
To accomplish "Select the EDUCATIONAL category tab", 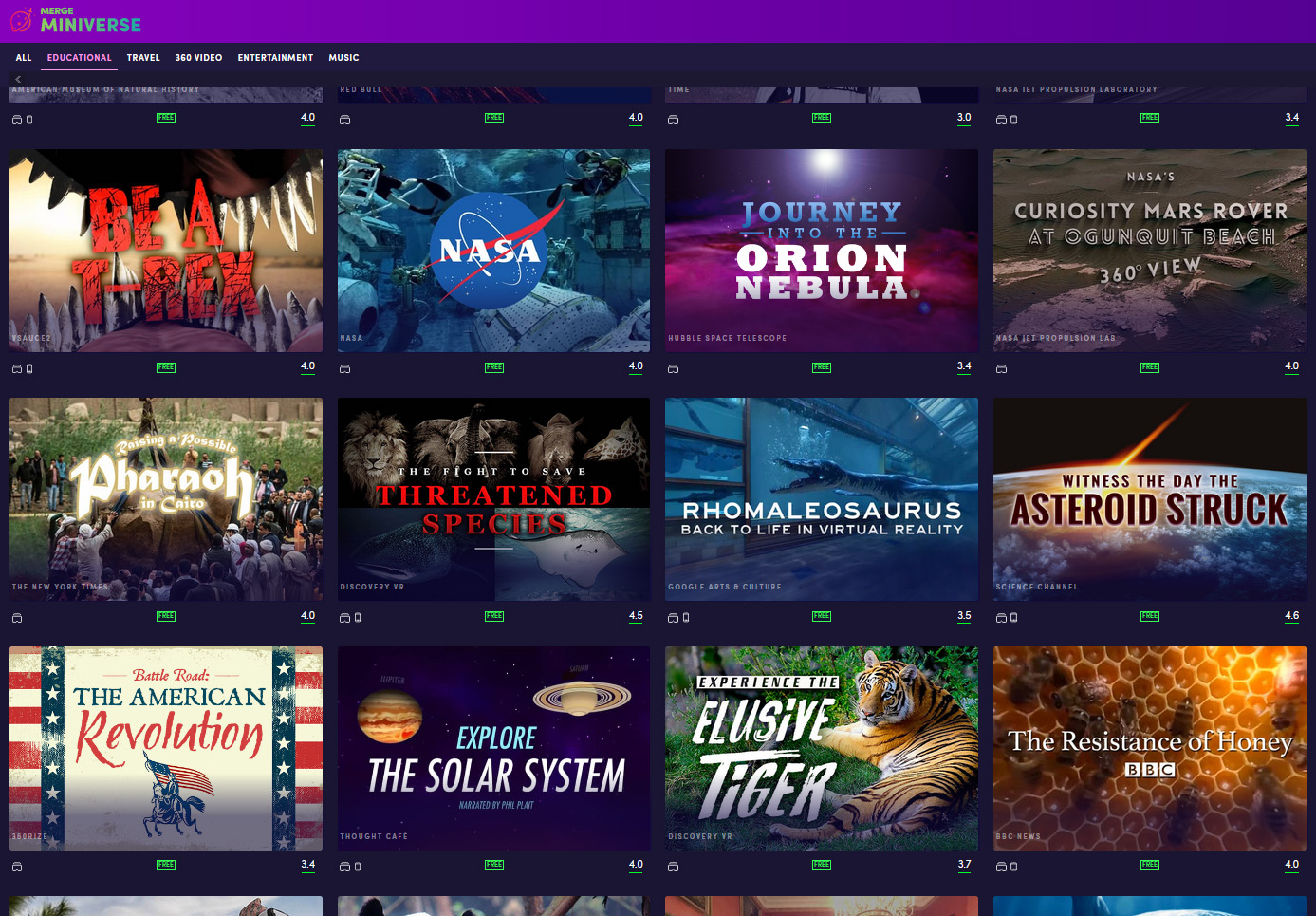I will coord(80,58).
